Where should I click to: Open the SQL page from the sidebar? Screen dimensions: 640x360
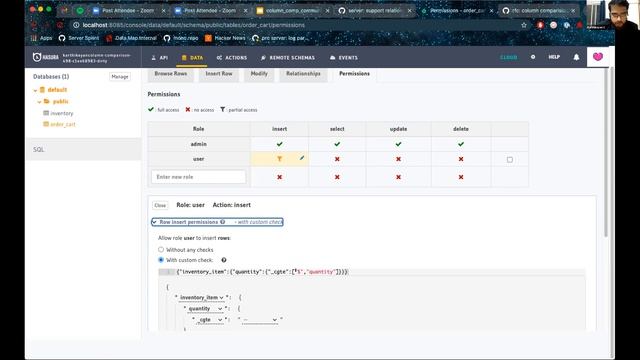click(84, 149)
